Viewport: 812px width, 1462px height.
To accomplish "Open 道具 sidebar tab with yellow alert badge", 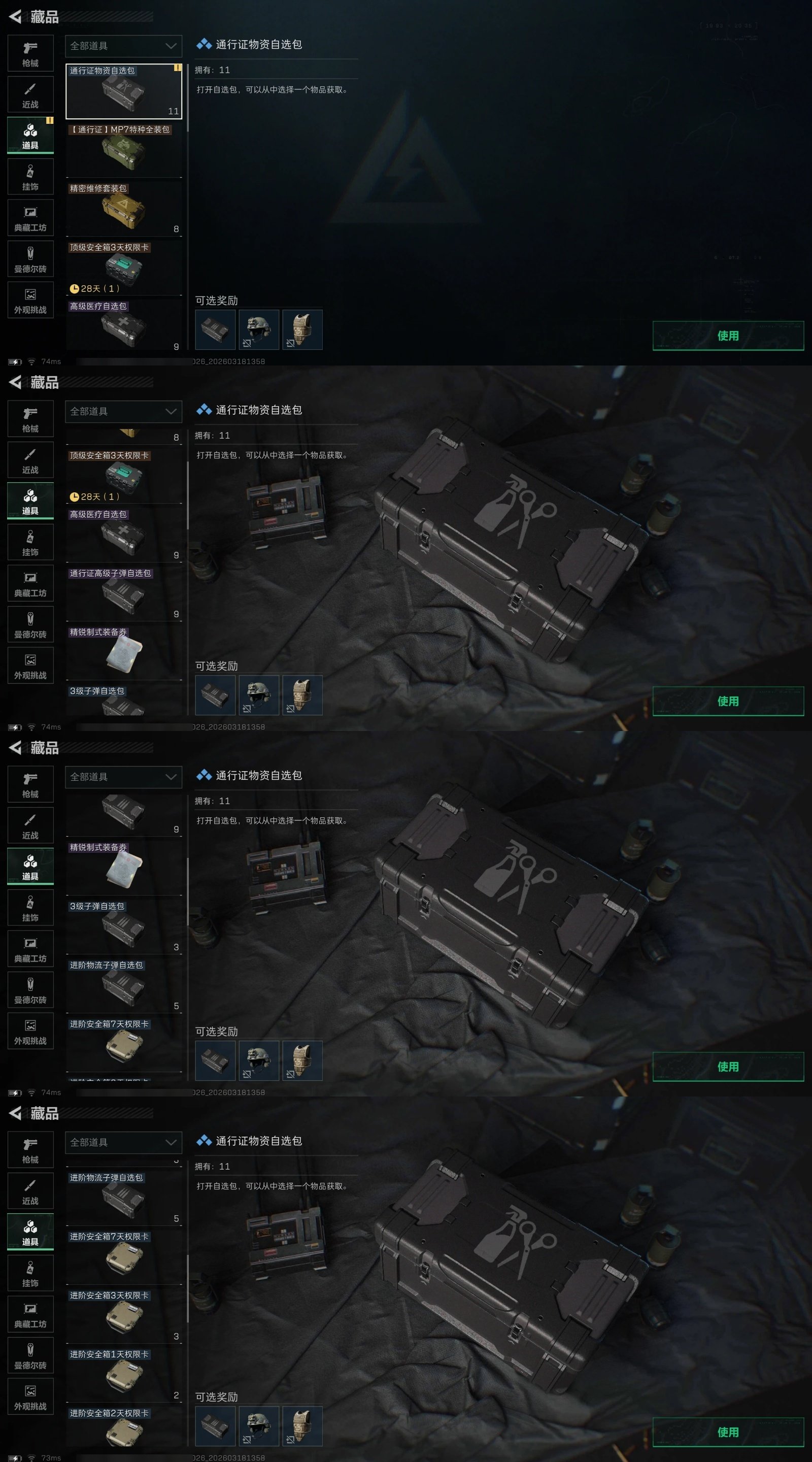I will click(x=30, y=135).
